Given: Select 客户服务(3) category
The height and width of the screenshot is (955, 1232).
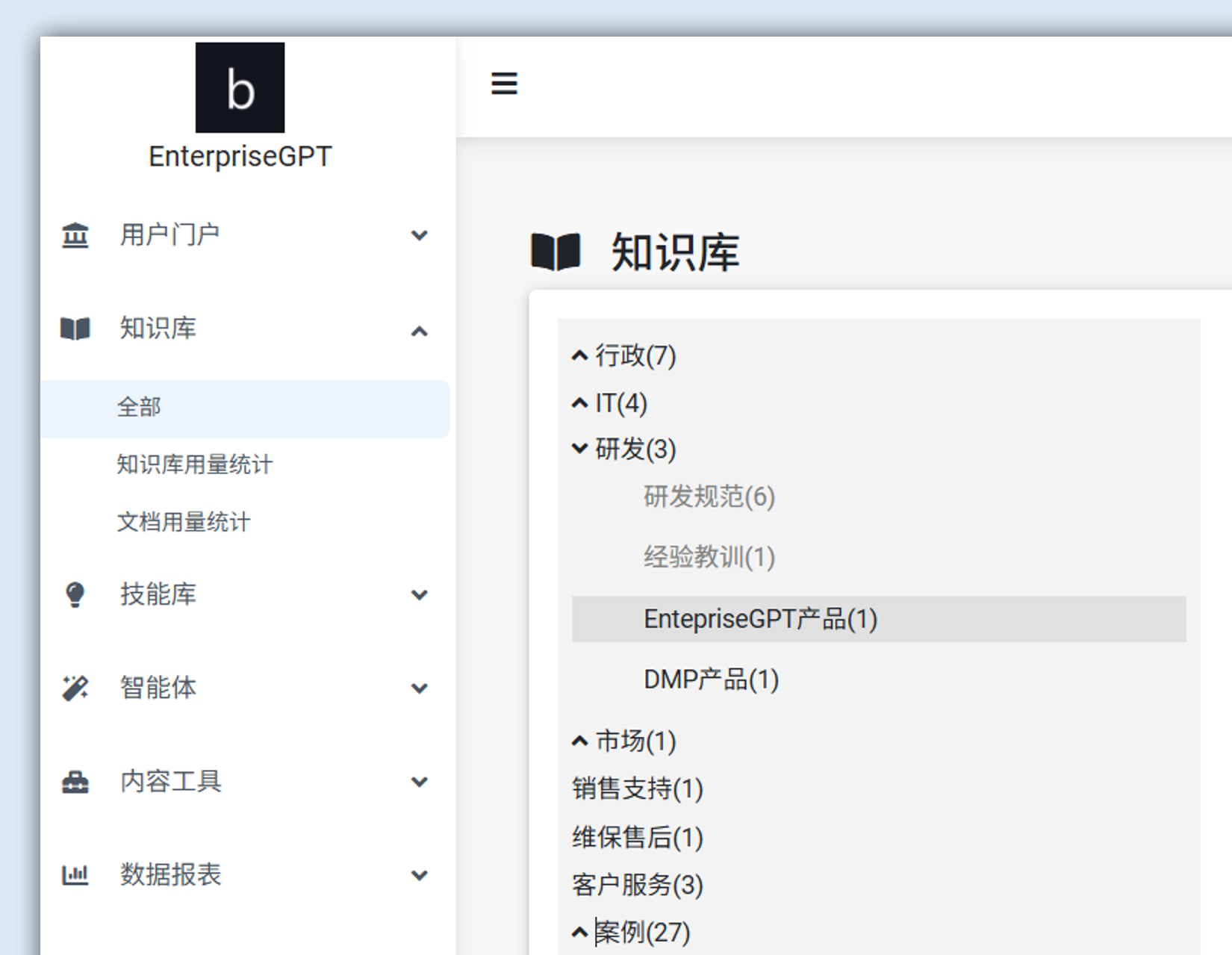Looking at the screenshot, I should [638, 886].
